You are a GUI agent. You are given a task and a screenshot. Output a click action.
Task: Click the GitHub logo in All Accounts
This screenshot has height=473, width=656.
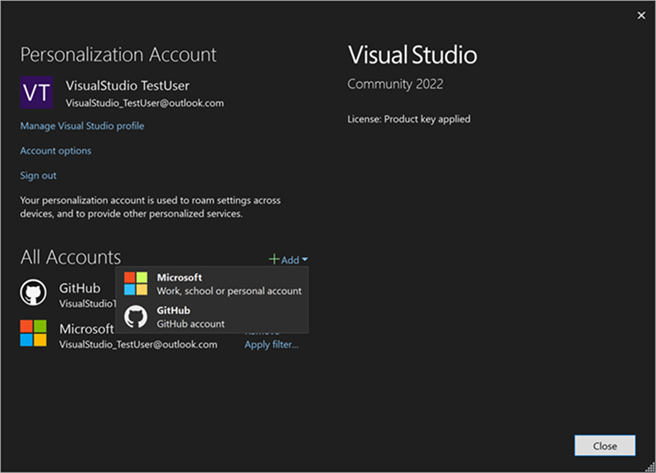tap(33, 292)
